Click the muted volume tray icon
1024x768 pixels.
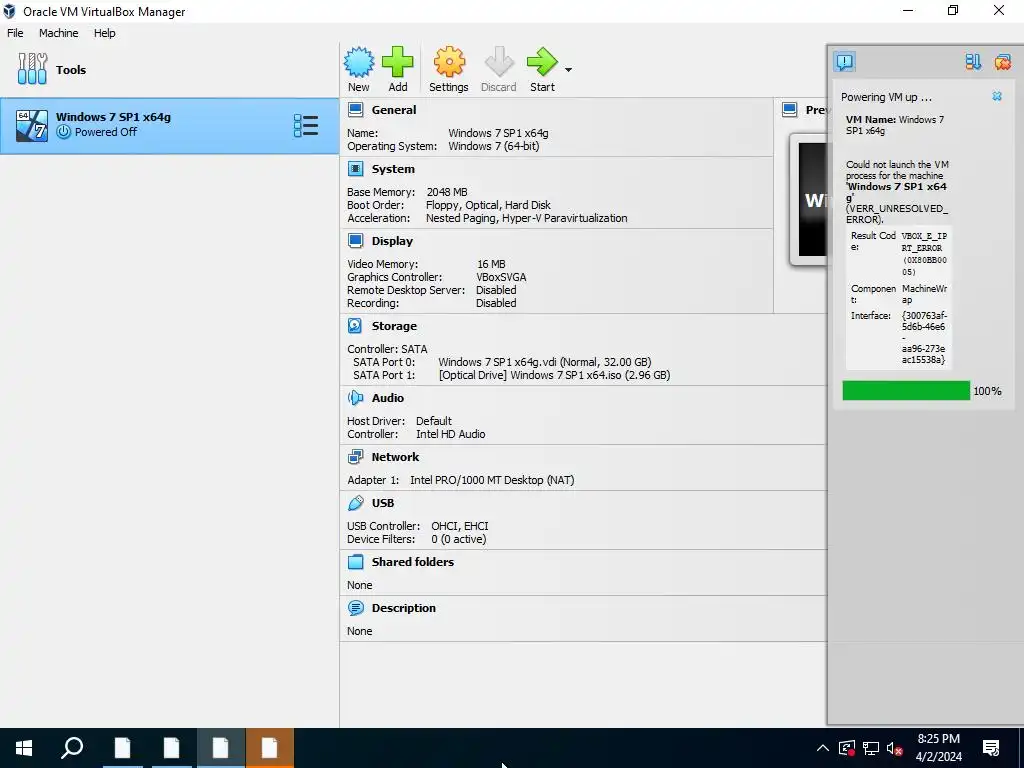(894, 748)
